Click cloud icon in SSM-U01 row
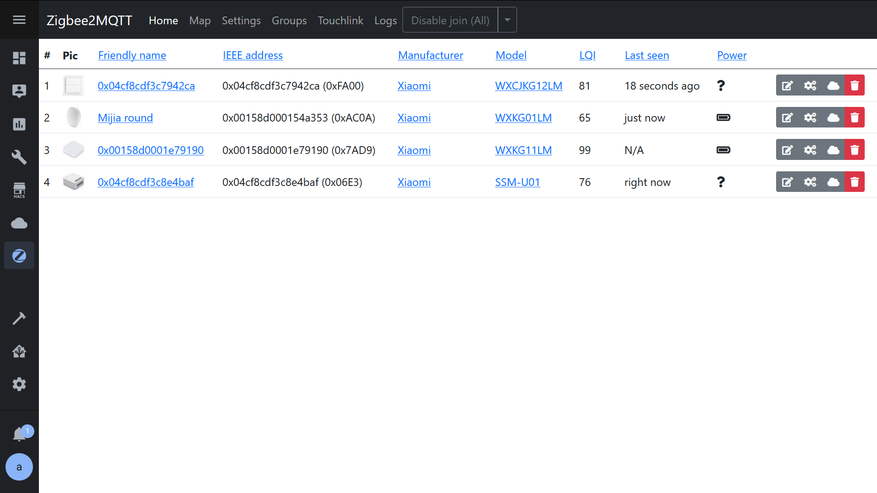This screenshot has height=493, width=877. (x=833, y=182)
